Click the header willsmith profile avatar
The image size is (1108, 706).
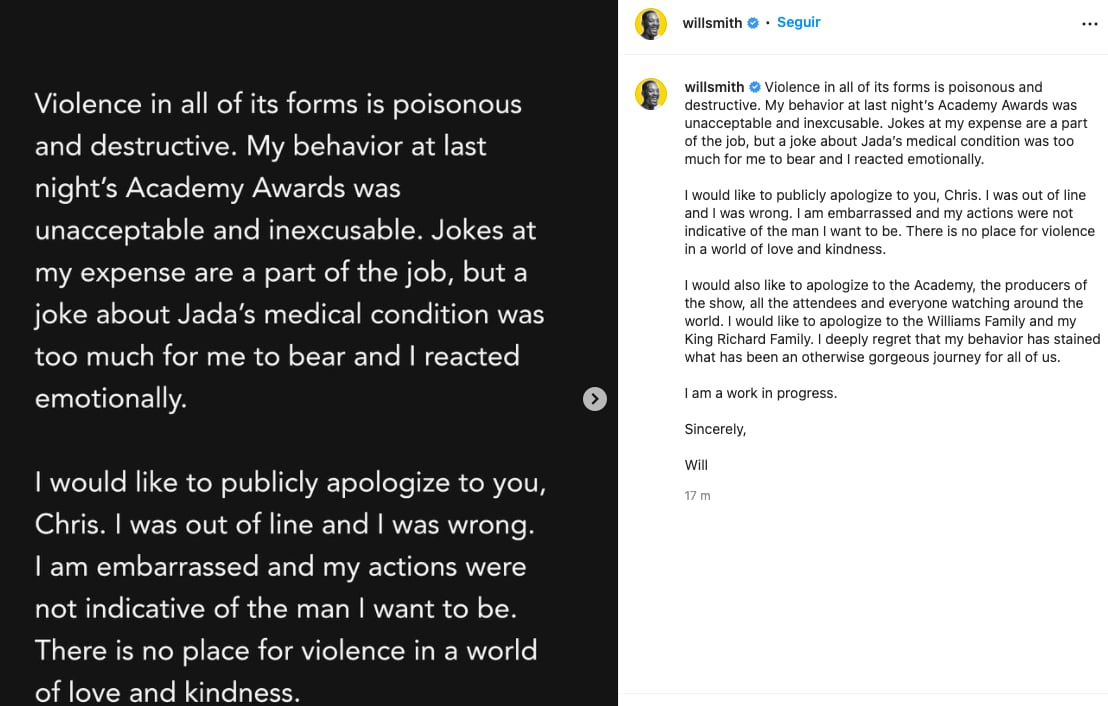651,23
